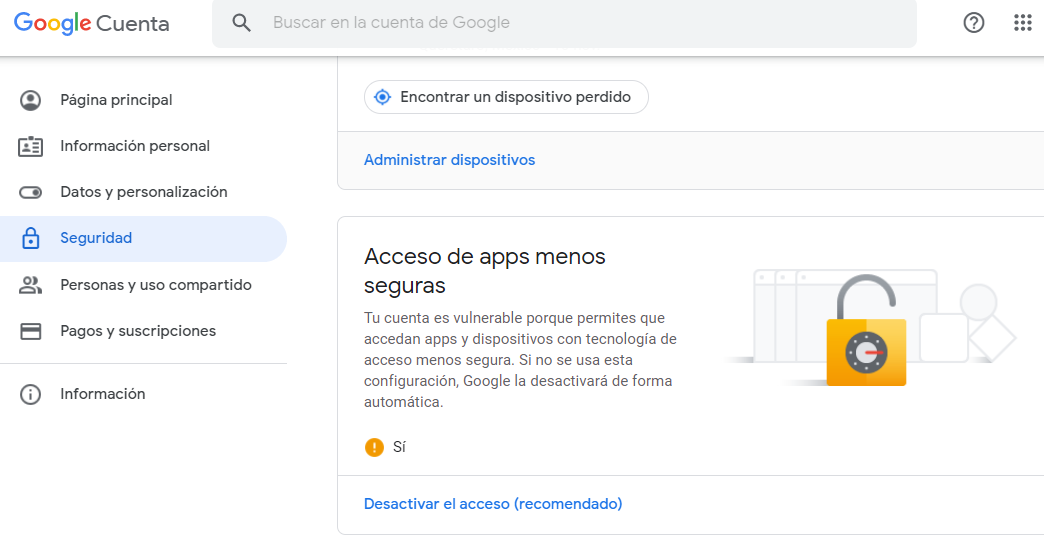Click the Datos y personalización toggle icon
The image size is (1044, 559).
pyautogui.click(x=31, y=192)
